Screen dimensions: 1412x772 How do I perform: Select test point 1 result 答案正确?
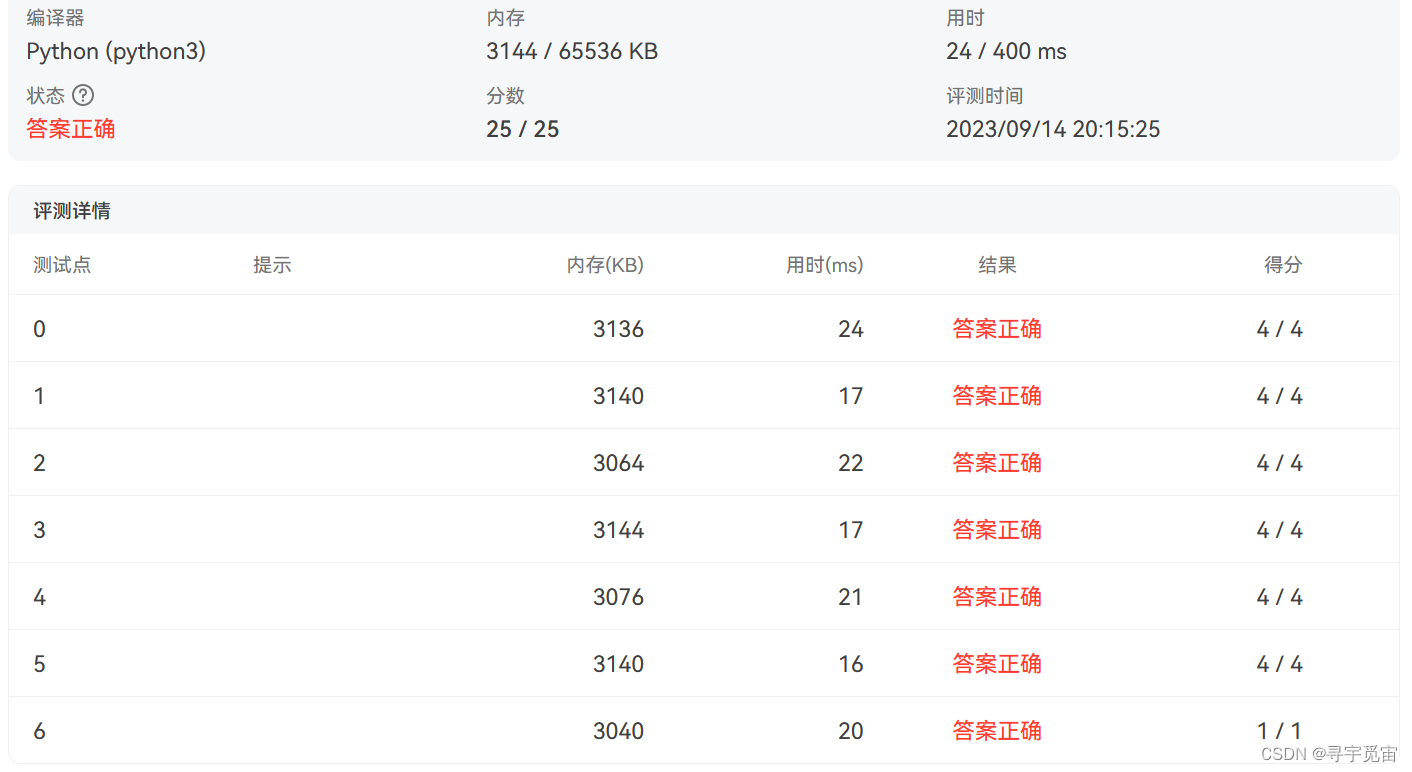pyautogui.click(x=997, y=396)
